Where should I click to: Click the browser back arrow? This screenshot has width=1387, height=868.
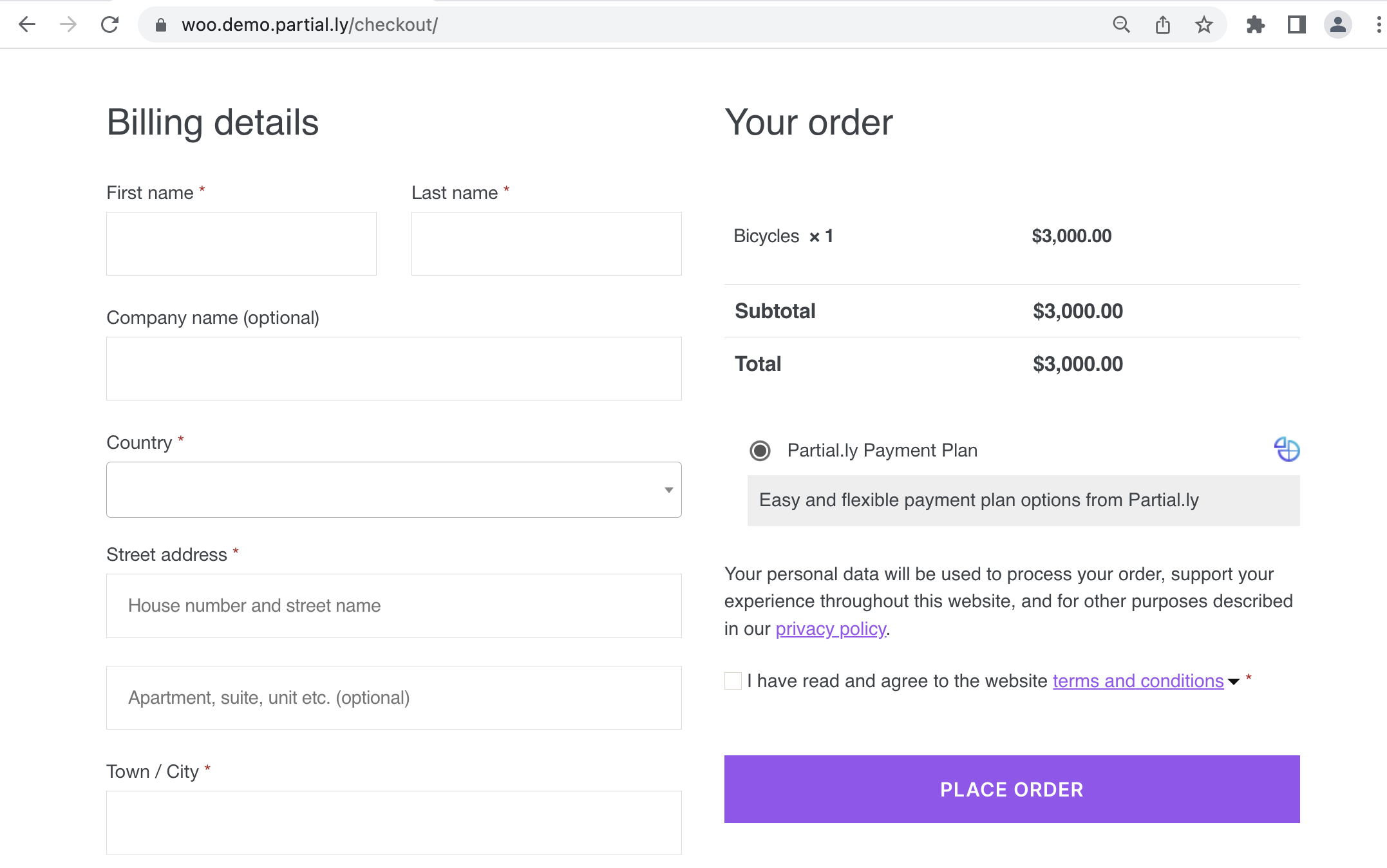(x=27, y=24)
